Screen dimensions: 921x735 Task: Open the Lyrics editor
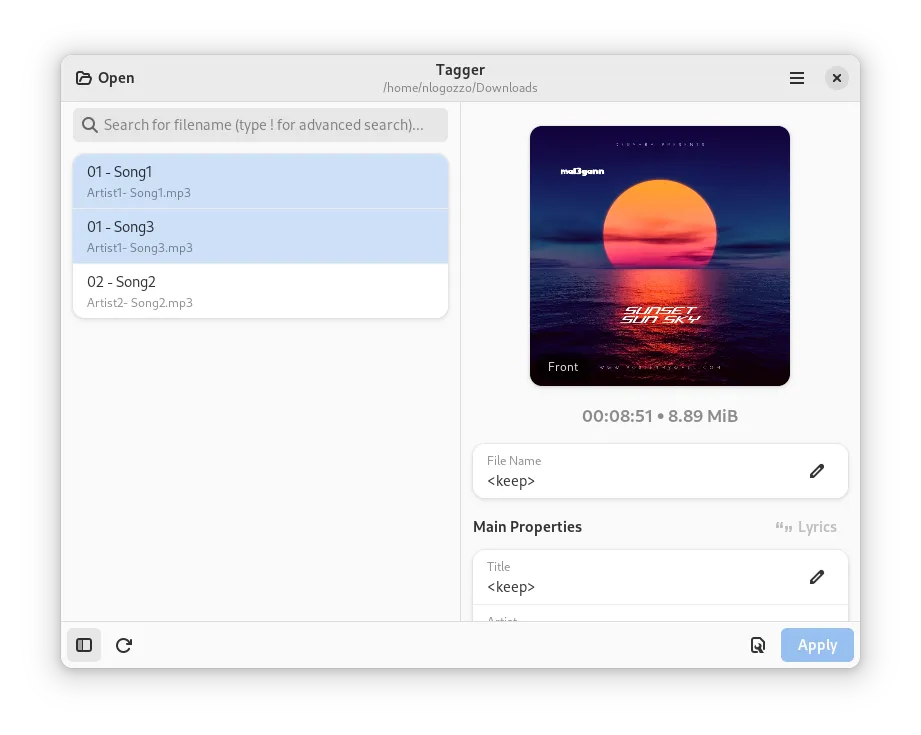coord(806,527)
